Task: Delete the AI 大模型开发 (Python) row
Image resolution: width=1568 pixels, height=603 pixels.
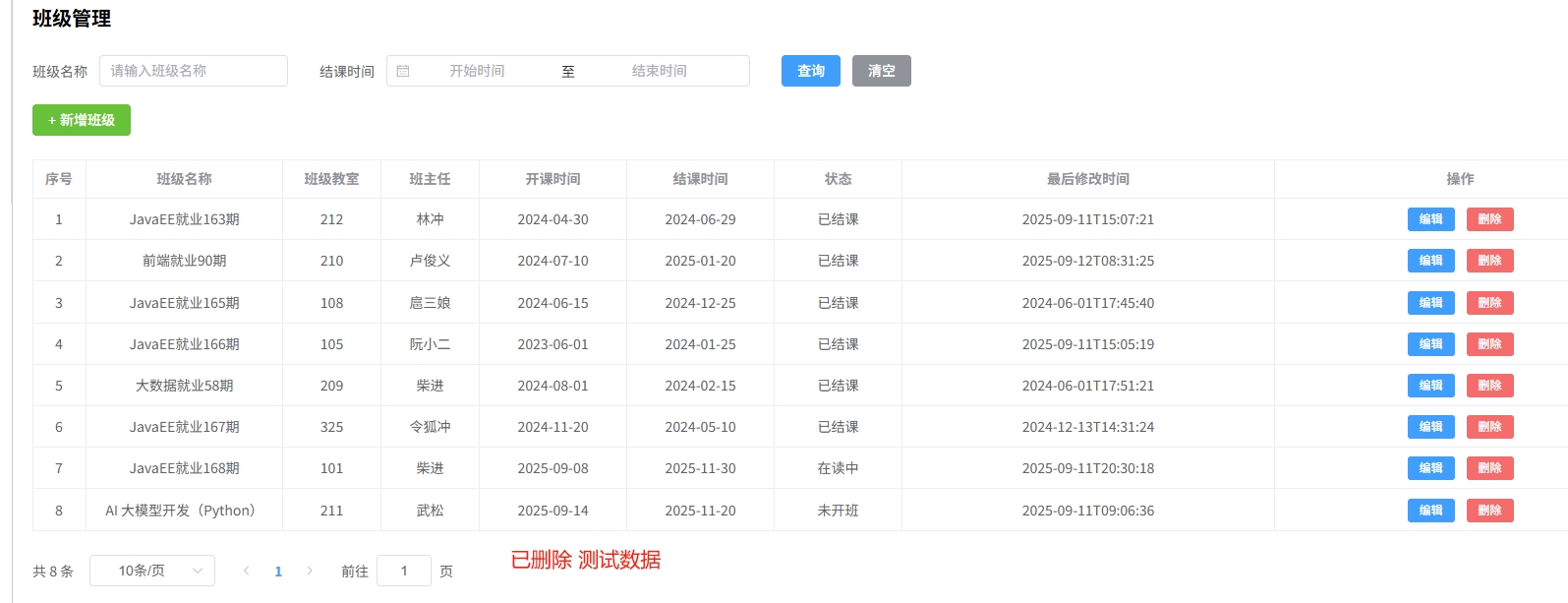Action: pyautogui.click(x=1490, y=511)
